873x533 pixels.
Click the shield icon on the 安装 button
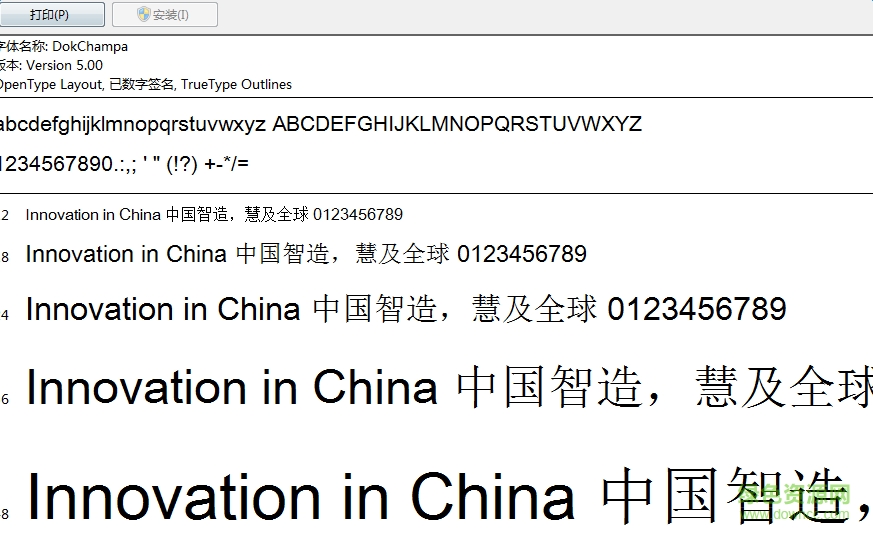144,14
